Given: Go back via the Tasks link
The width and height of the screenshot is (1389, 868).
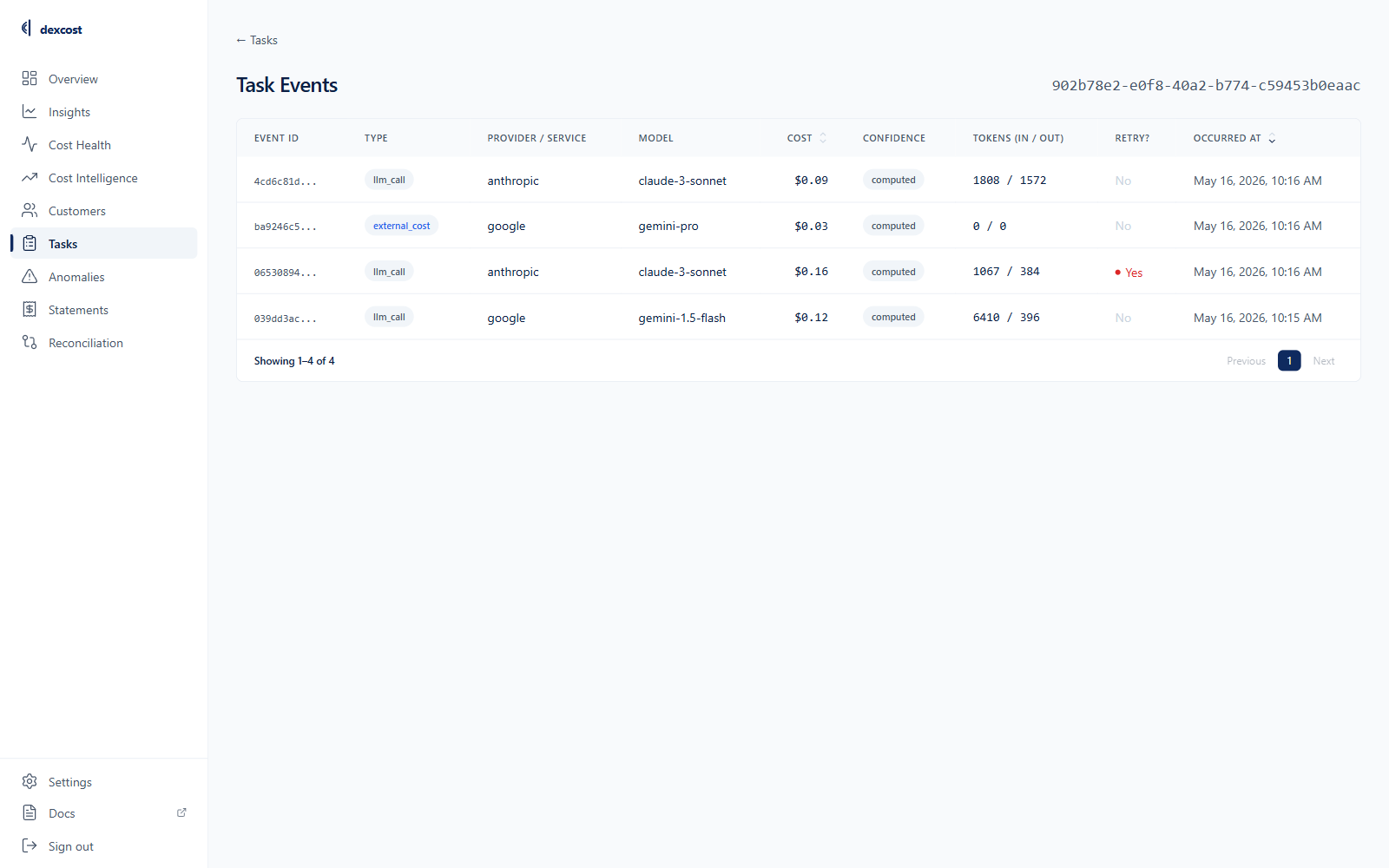Looking at the screenshot, I should coord(257,40).
